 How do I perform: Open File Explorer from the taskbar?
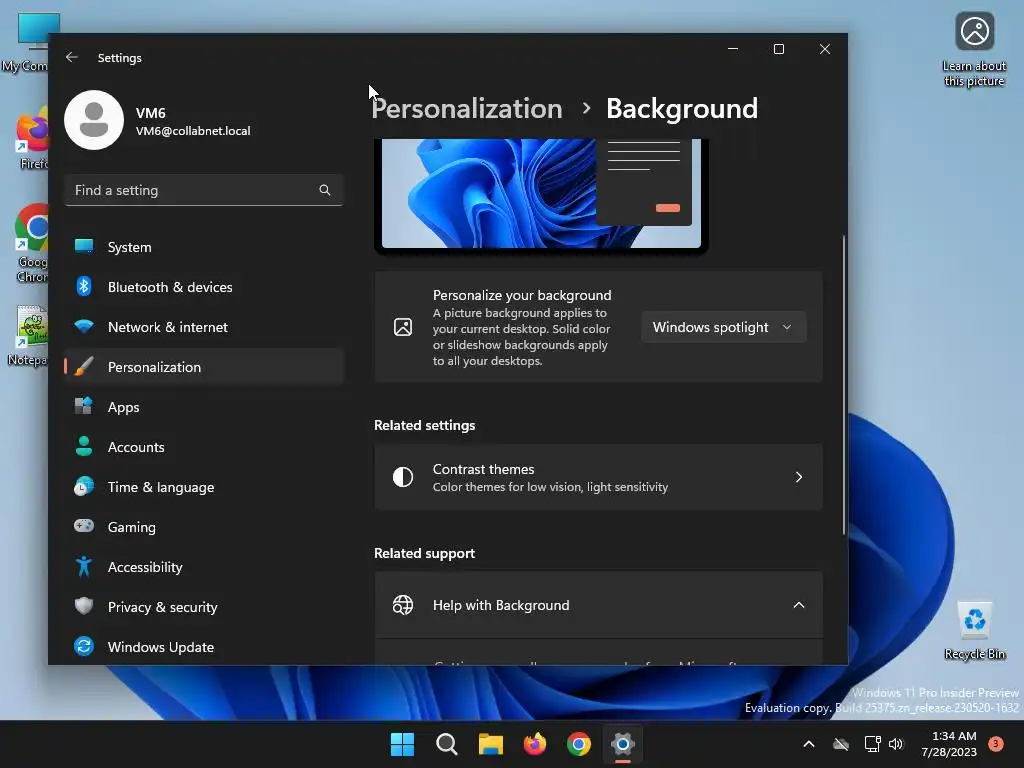490,744
